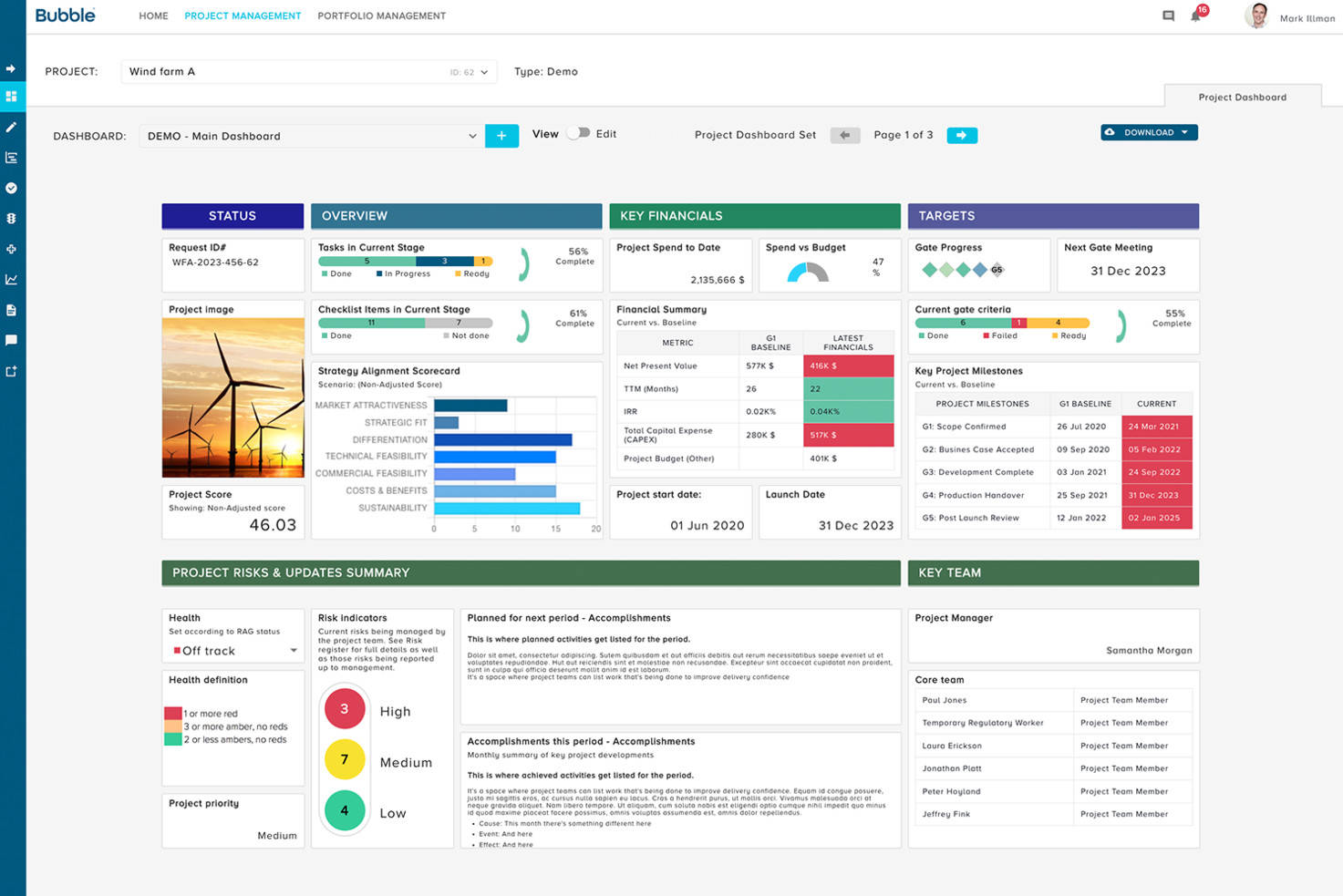This screenshot has width=1343, height=896.
Task: Click the Current gate criteria progress bar
Action: pyautogui.click(x=1002, y=323)
